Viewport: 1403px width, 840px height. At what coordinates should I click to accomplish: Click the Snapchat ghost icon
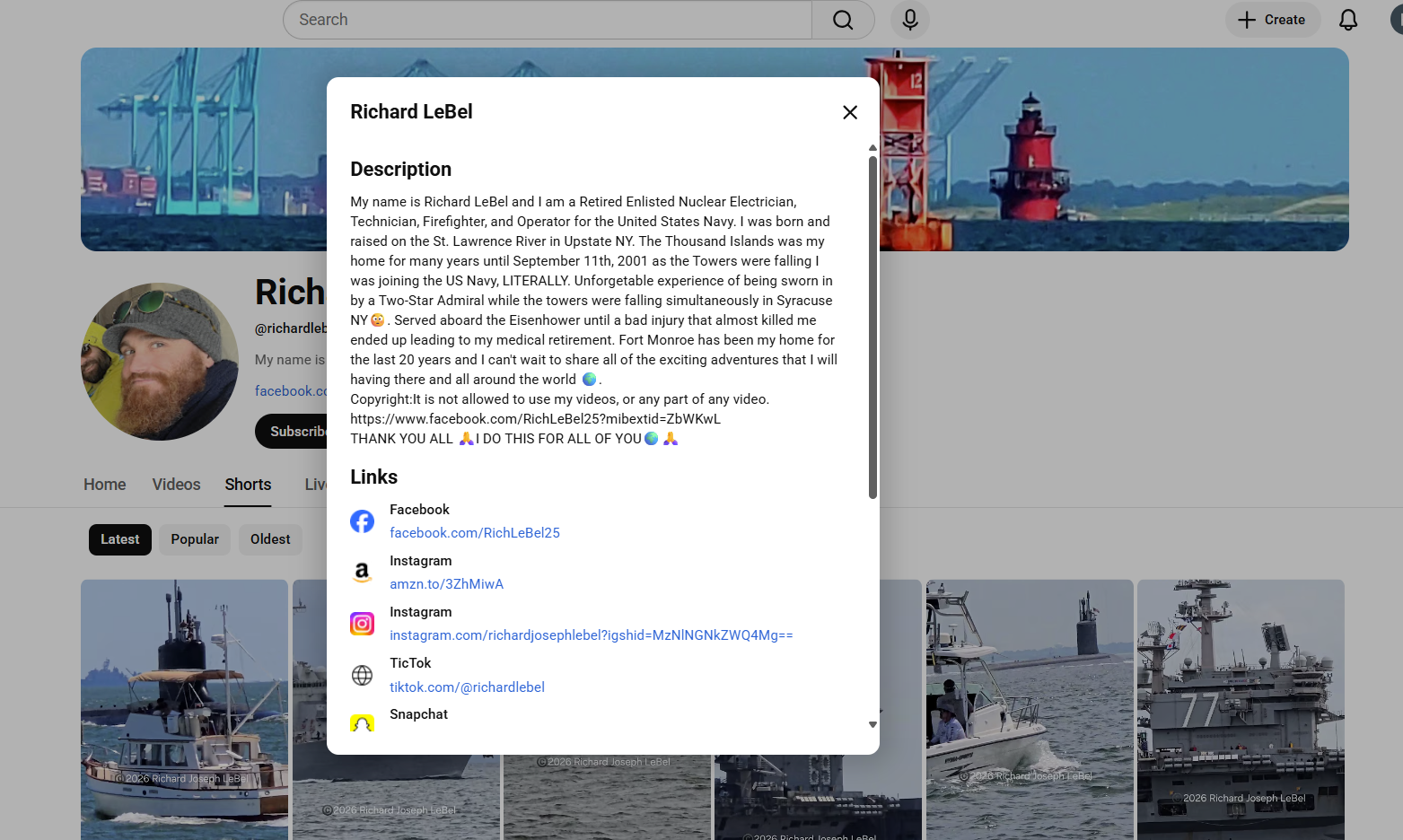(362, 723)
